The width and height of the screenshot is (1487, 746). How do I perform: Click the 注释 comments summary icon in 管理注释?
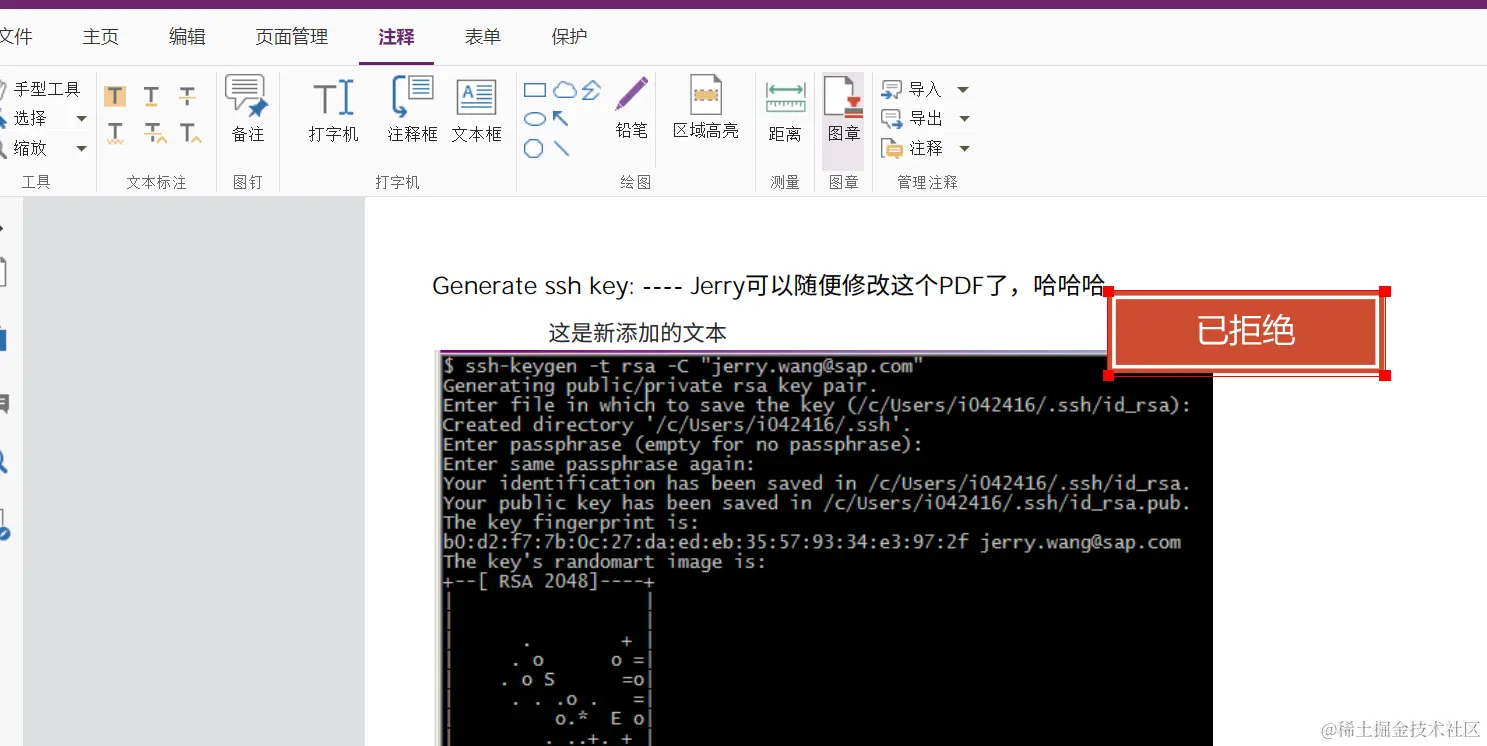891,148
